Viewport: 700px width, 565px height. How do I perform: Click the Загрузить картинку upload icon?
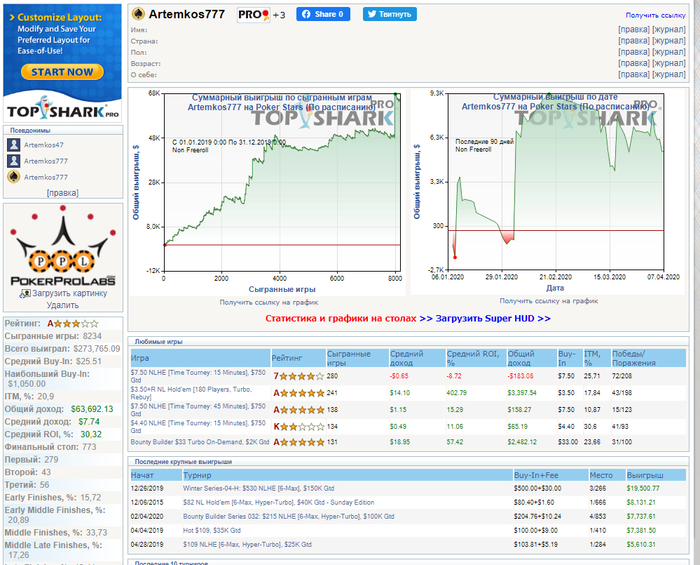point(25,294)
